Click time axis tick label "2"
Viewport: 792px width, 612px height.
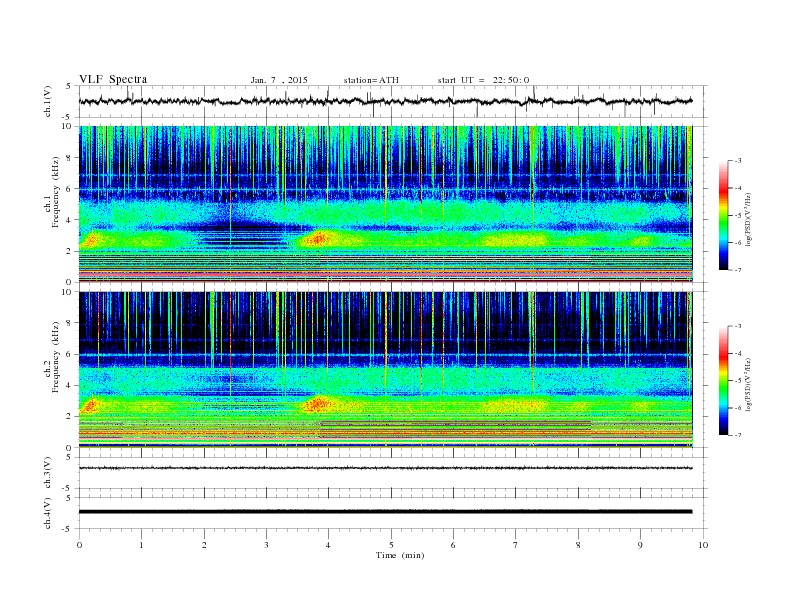pos(204,545)
